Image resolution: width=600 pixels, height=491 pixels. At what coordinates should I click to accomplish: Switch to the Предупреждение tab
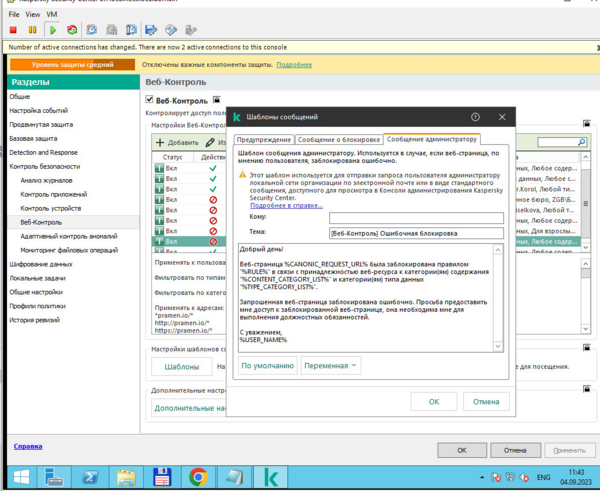coord(264,139)
